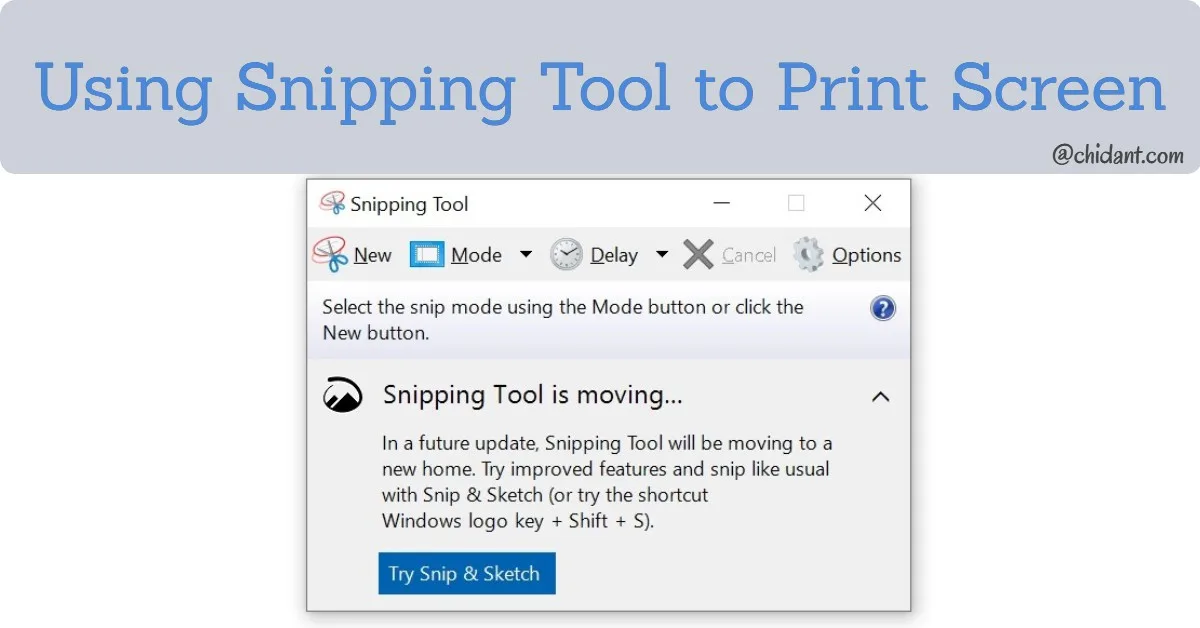Maximize the Snipping Tool window
This screenshot has height=628, width=1200.
(796, 203)
